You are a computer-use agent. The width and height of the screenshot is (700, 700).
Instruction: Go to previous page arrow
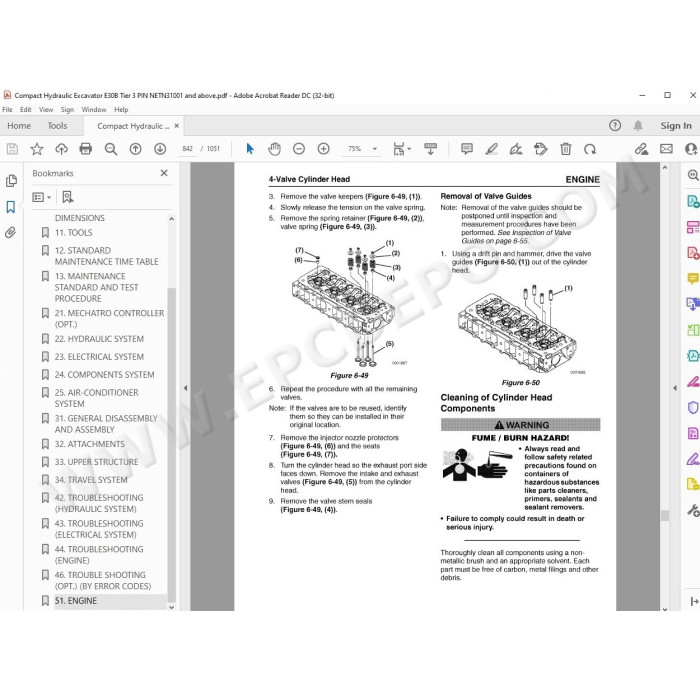click(x=135, y=149)
